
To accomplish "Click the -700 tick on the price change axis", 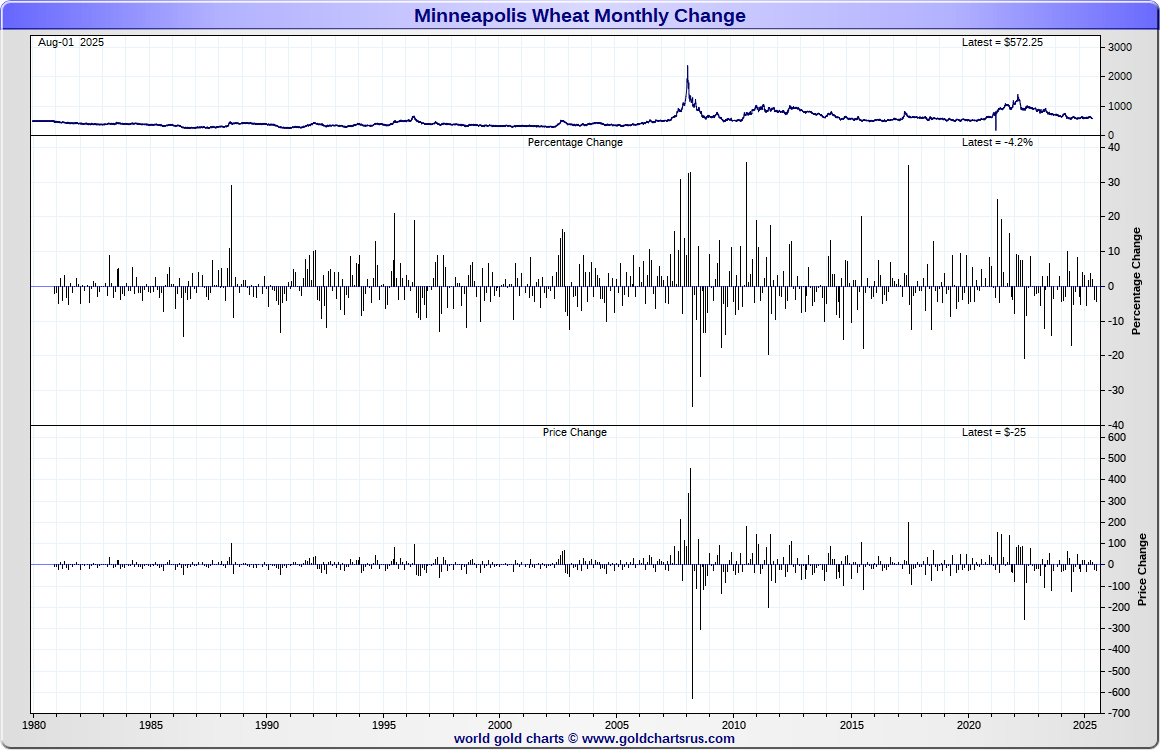I will [x=1118, y=714].
